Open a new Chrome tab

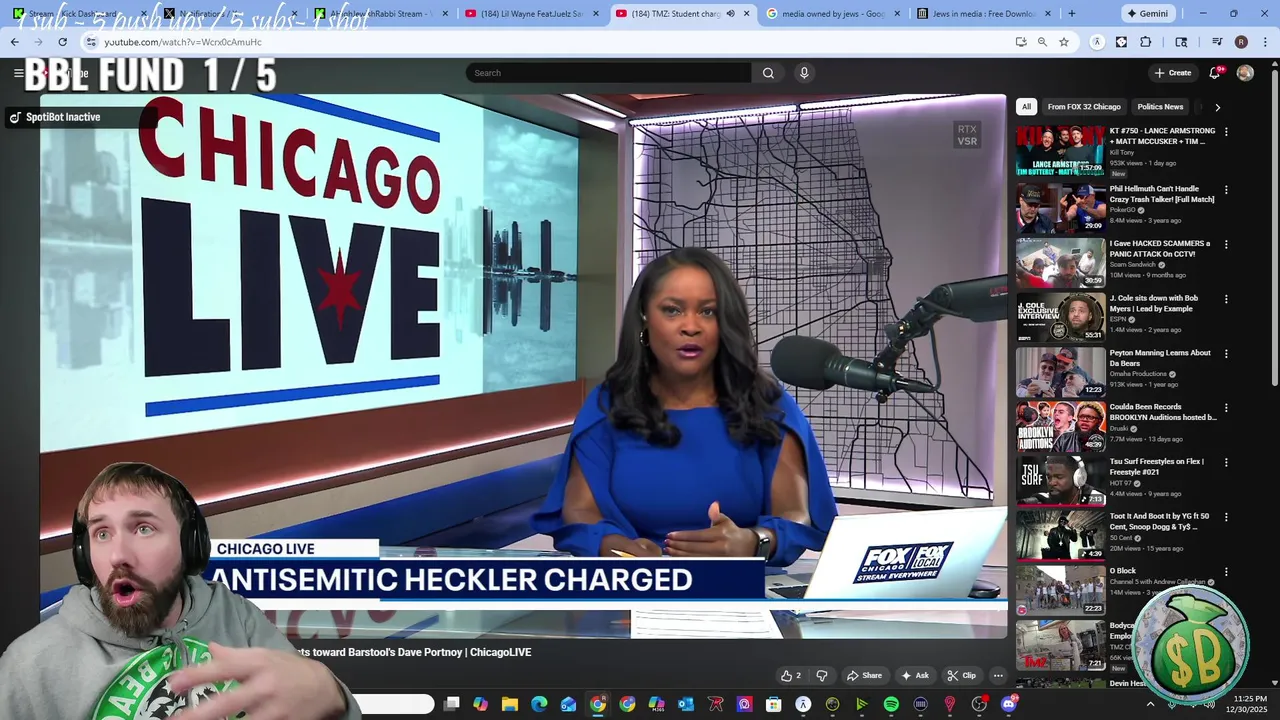click(x=1072, y=14)
